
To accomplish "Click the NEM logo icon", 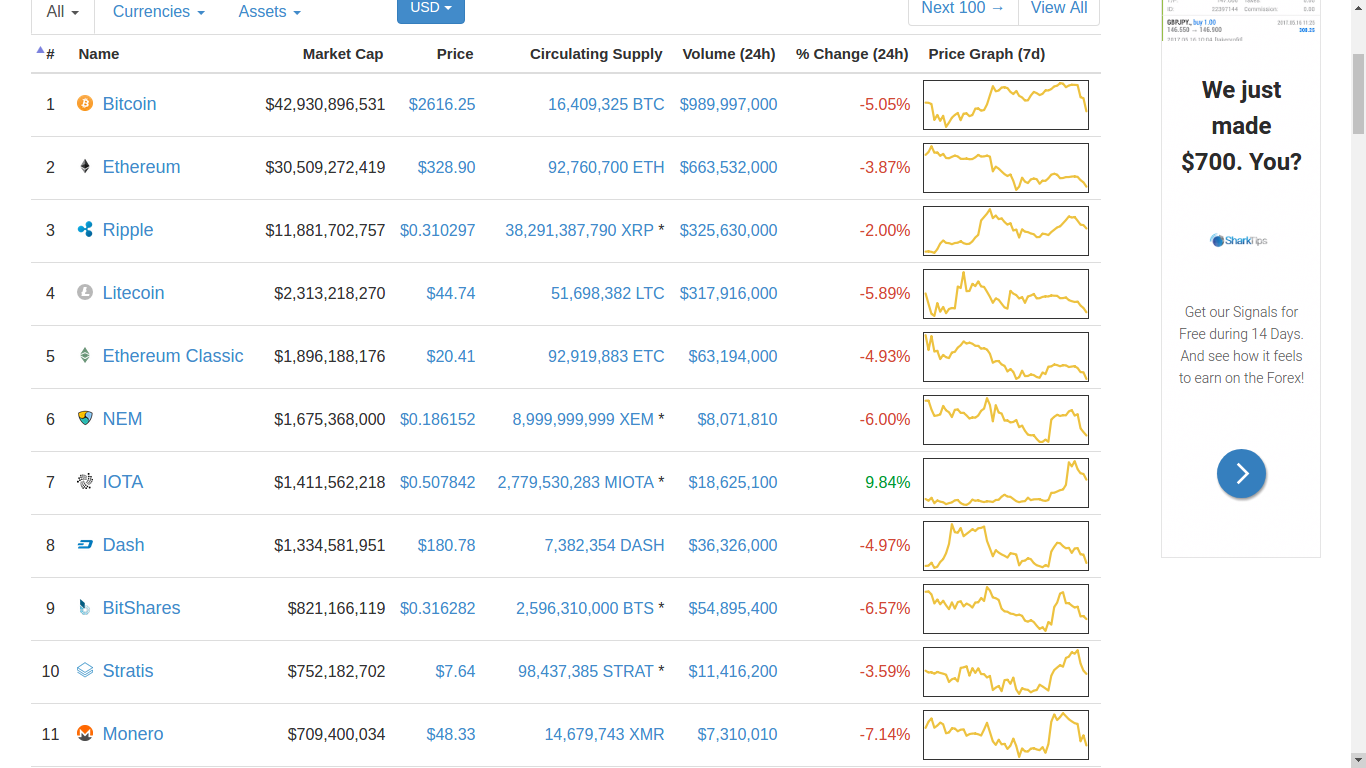I will tap(85, 418).
